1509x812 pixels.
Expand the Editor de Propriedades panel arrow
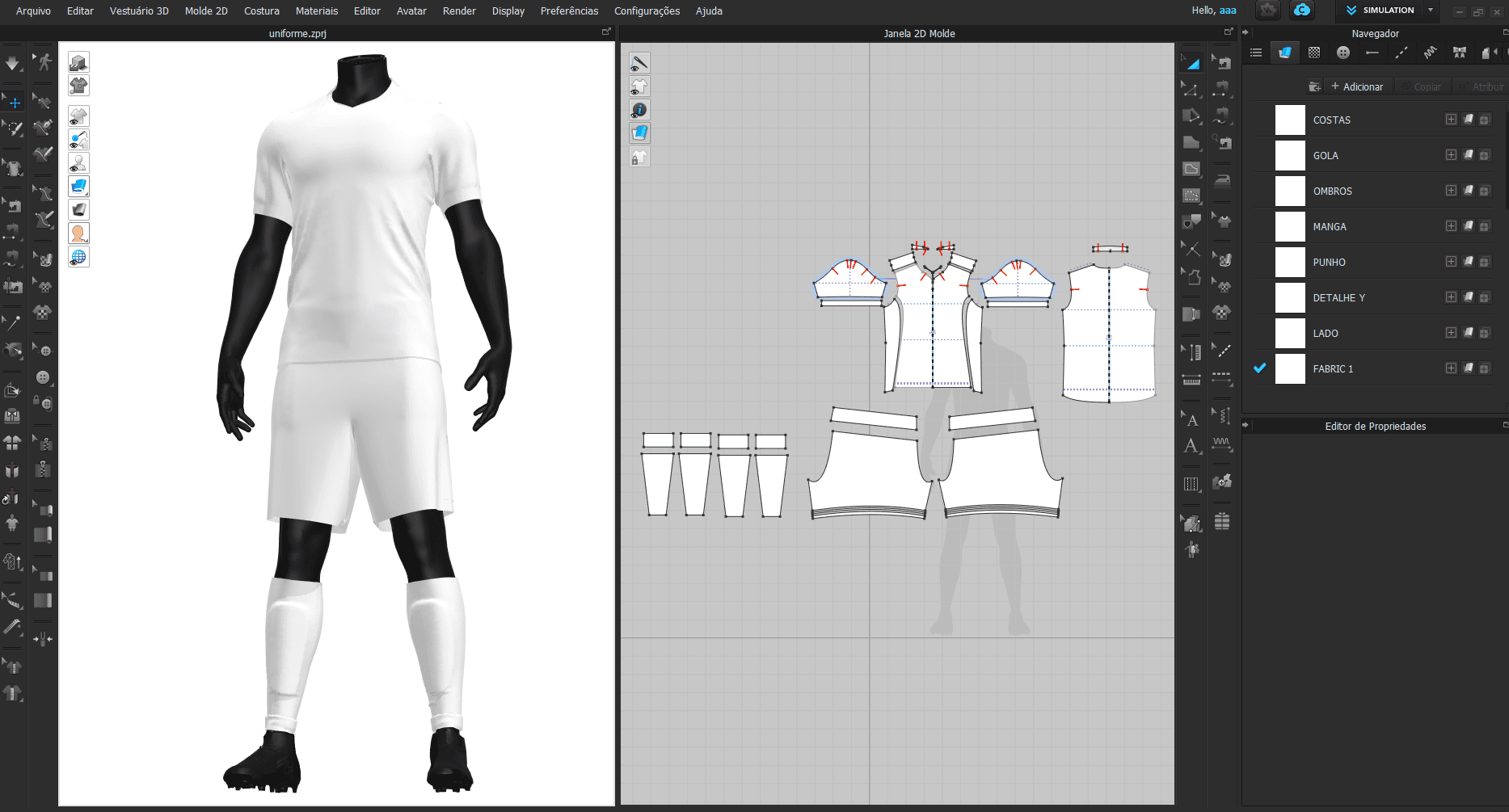click(x=1246, y=426)
